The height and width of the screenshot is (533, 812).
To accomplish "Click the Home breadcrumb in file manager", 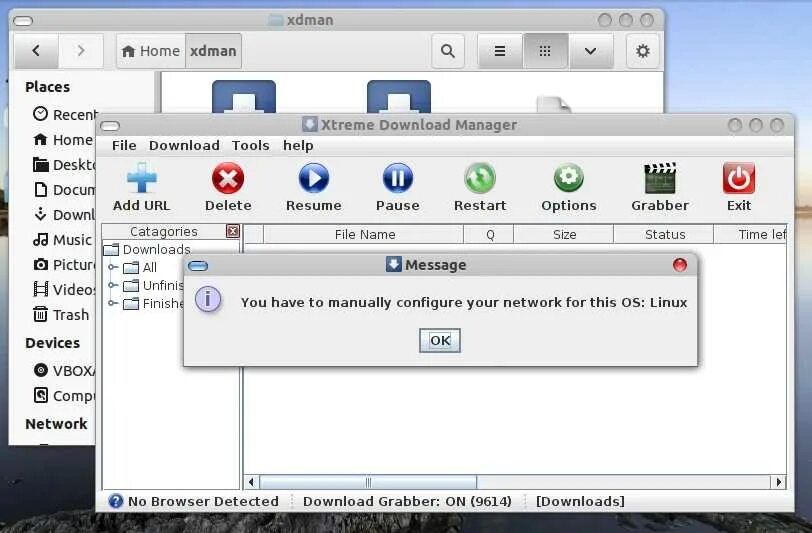I will pyautogui.click(x=151, y=51).
